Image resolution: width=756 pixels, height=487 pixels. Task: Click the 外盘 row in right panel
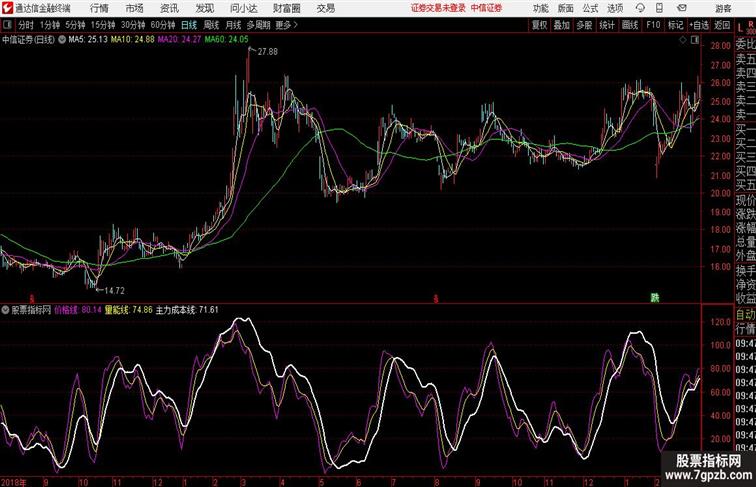tap(745, 256)
